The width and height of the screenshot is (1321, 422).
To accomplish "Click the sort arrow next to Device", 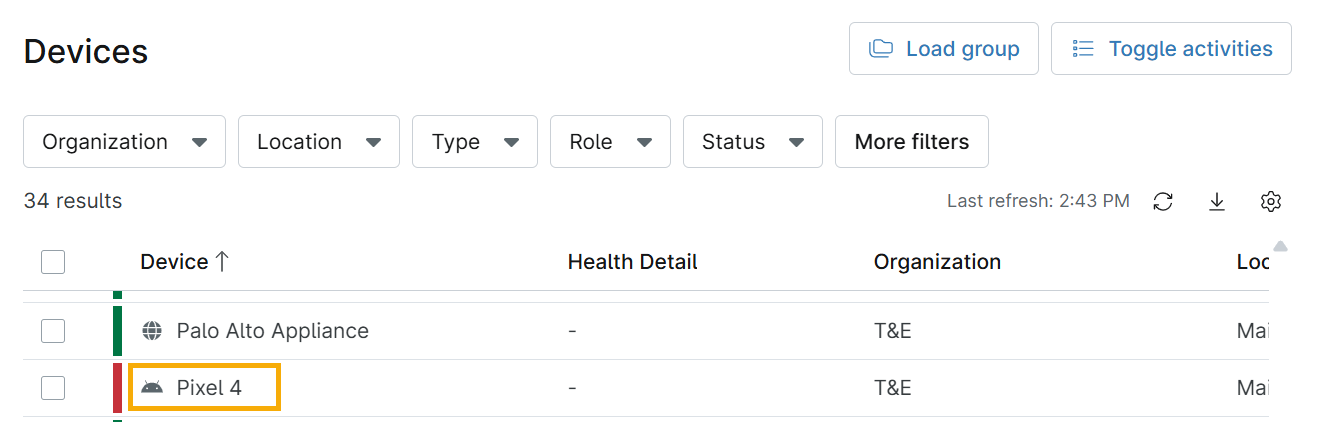I will tap(222, 262).
